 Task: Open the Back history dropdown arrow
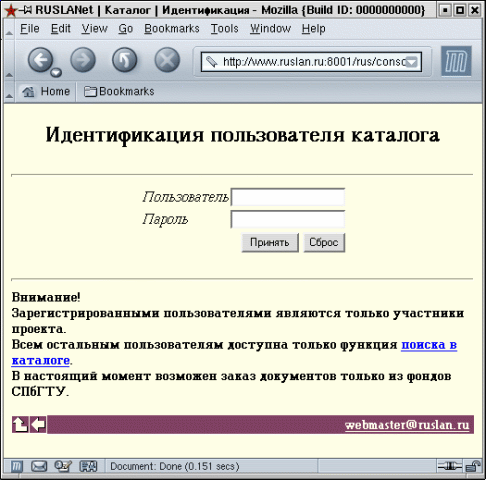tap(56, 72)
